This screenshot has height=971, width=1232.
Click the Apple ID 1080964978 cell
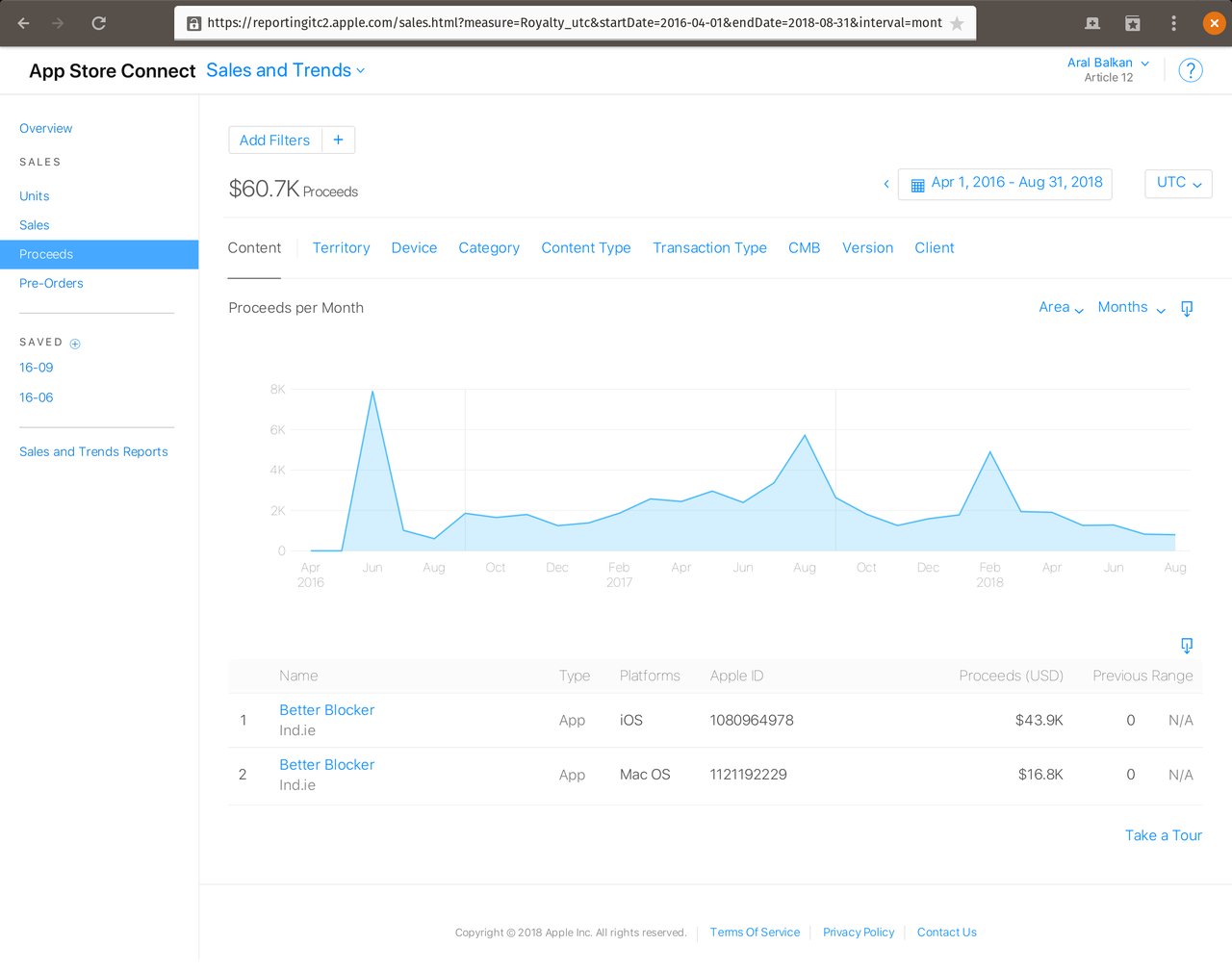[752, 720]
